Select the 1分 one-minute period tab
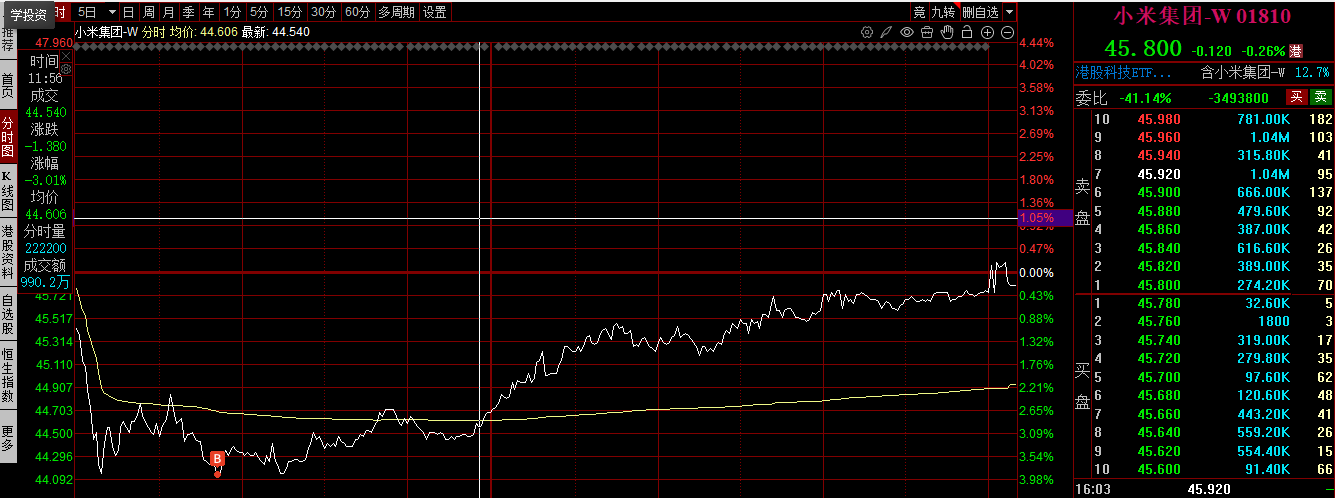Screen dimensions: 1335x498 tap(232, 13)
